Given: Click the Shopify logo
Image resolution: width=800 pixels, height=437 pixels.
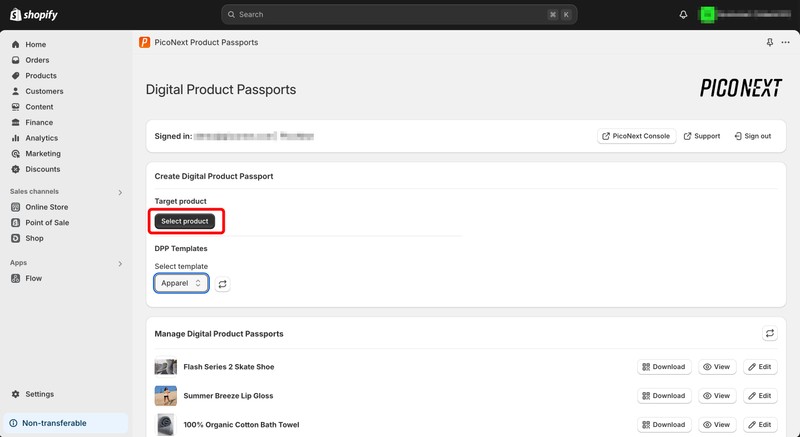Looking at the screenshot, I should point(34,15).
